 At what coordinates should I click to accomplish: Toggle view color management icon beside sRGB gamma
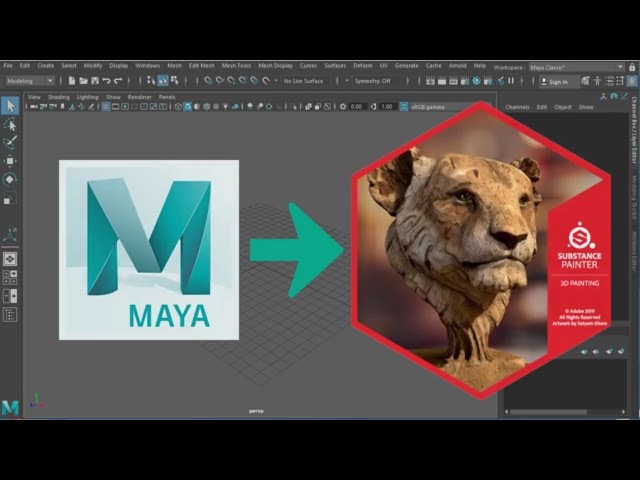pyautogui.click(x=404, y=107)
